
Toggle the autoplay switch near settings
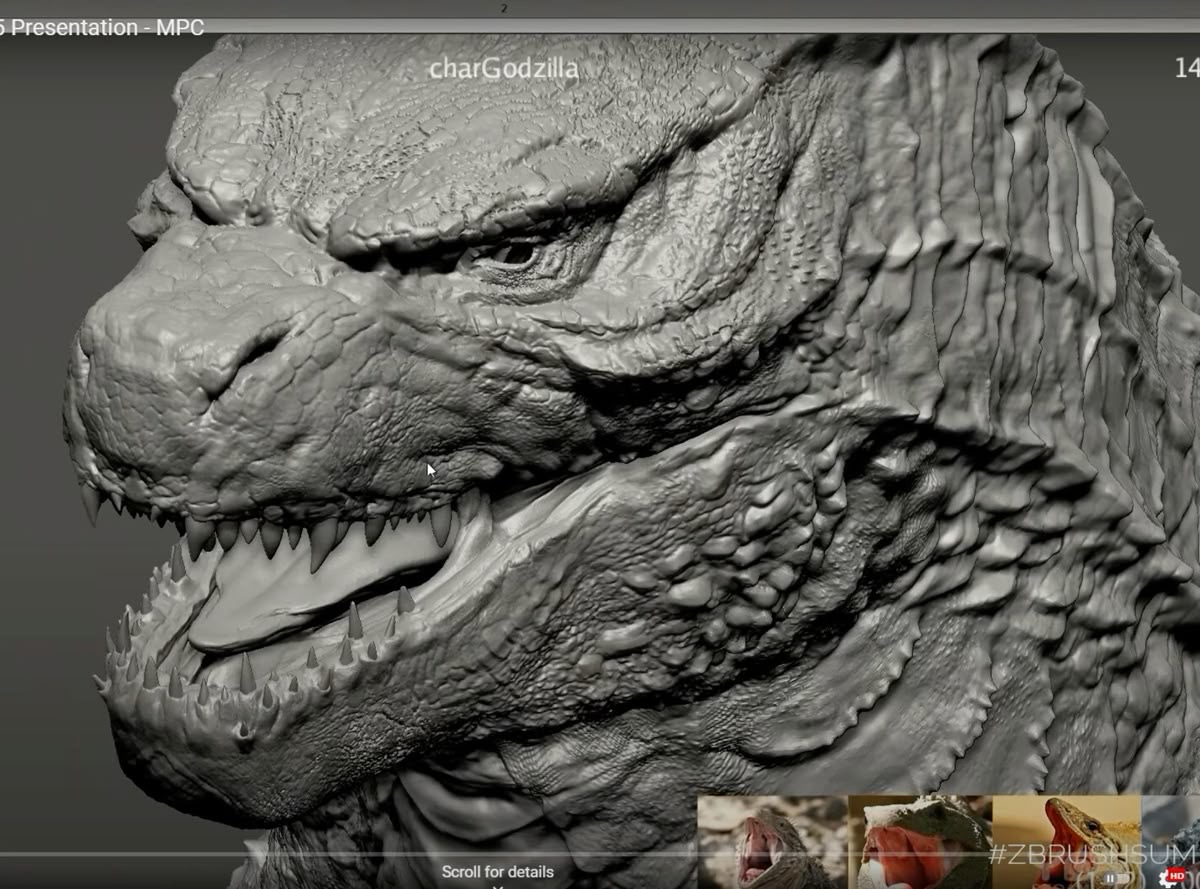pyautogui.click(x=1119, y=877)
